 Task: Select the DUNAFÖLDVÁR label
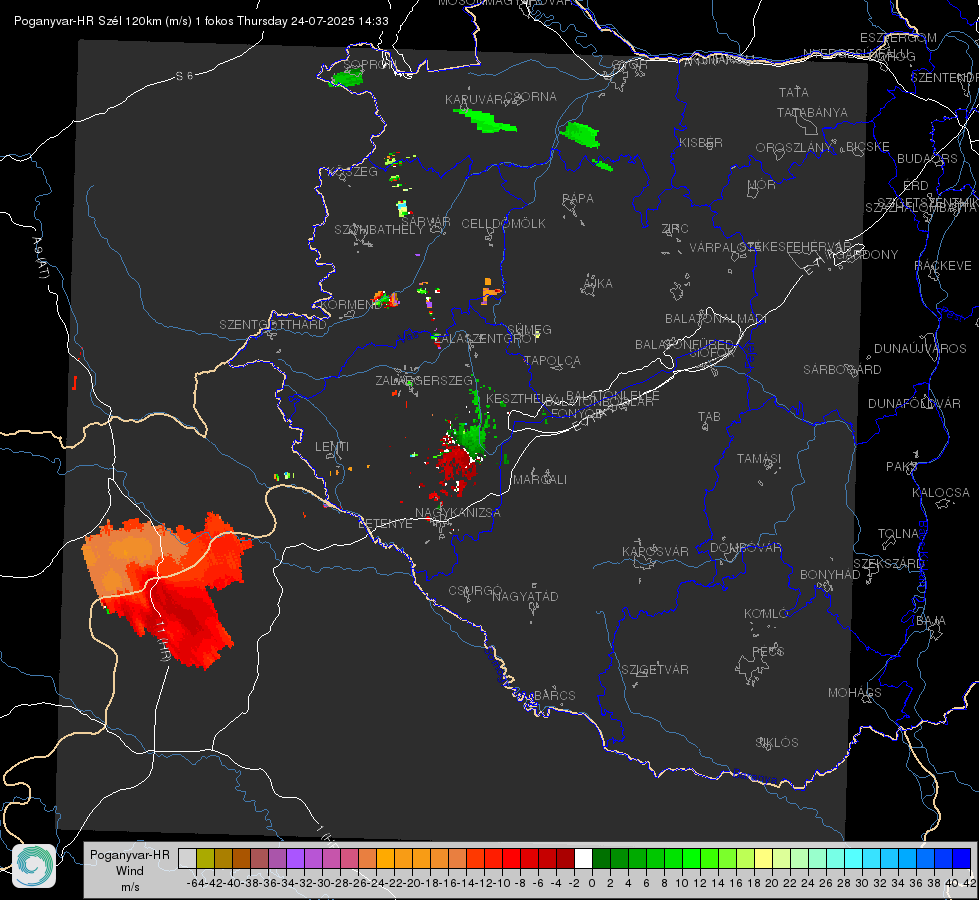pyautogui.click(x=914, y=403)
